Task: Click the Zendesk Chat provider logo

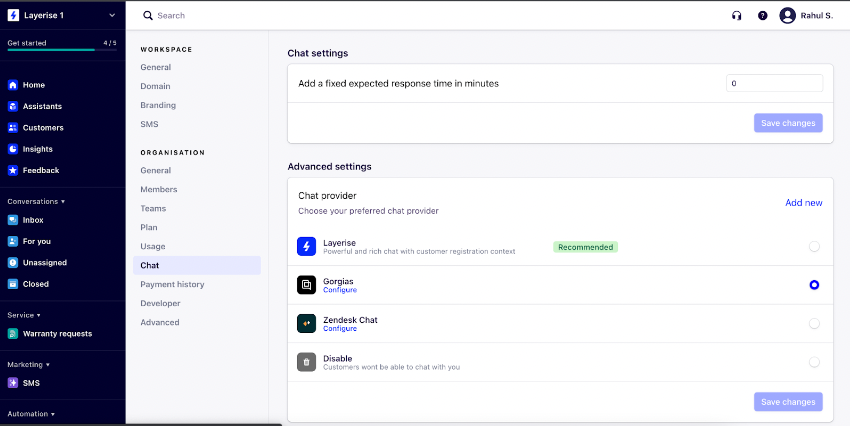Action: (x=306, y=323)
